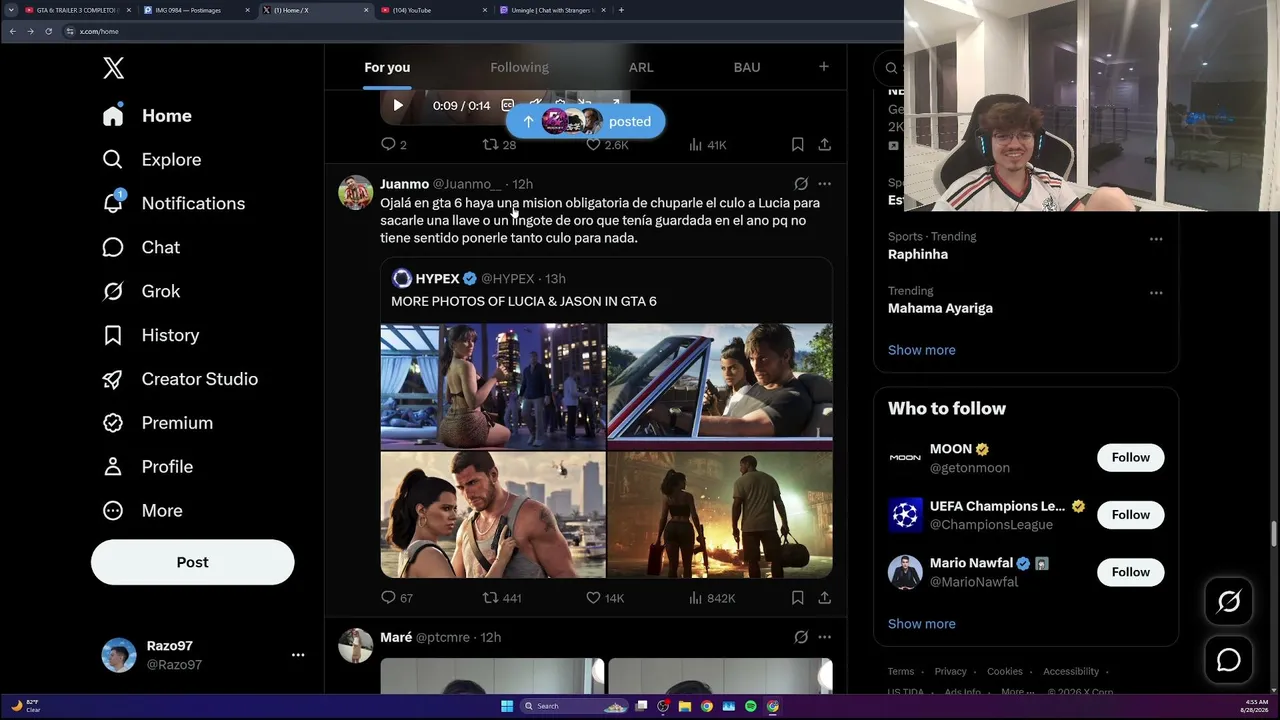
Task: Add a new timeline tab with plus
Action: [x=824, y=67]
